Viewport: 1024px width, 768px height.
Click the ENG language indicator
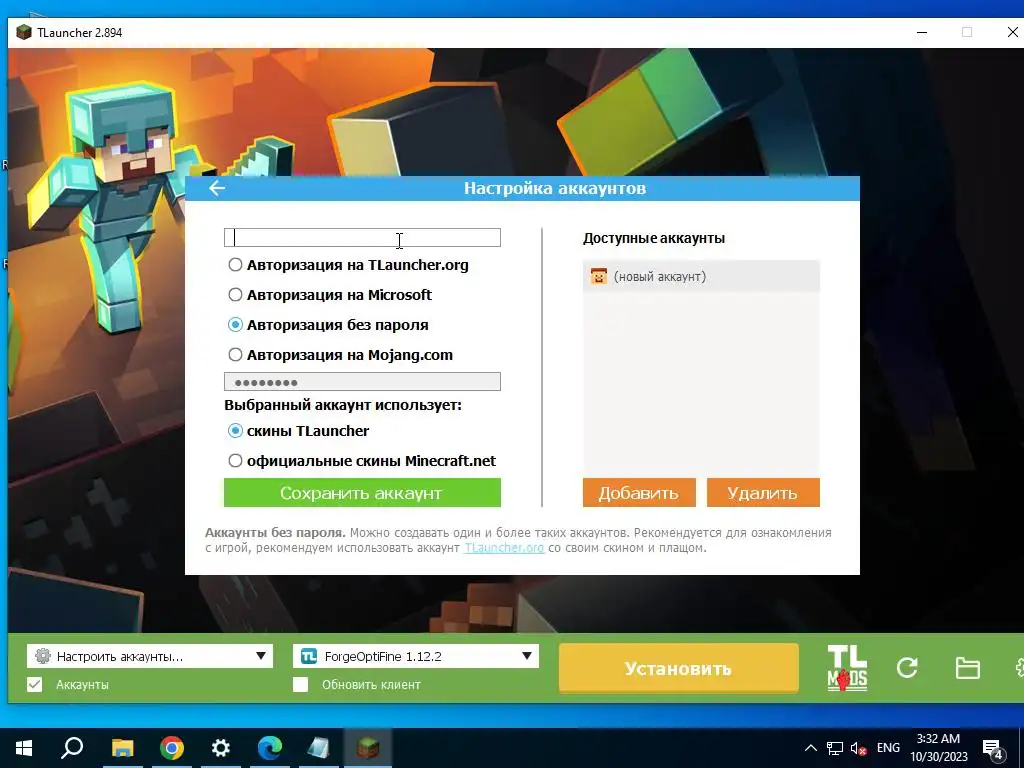(888, 748)
